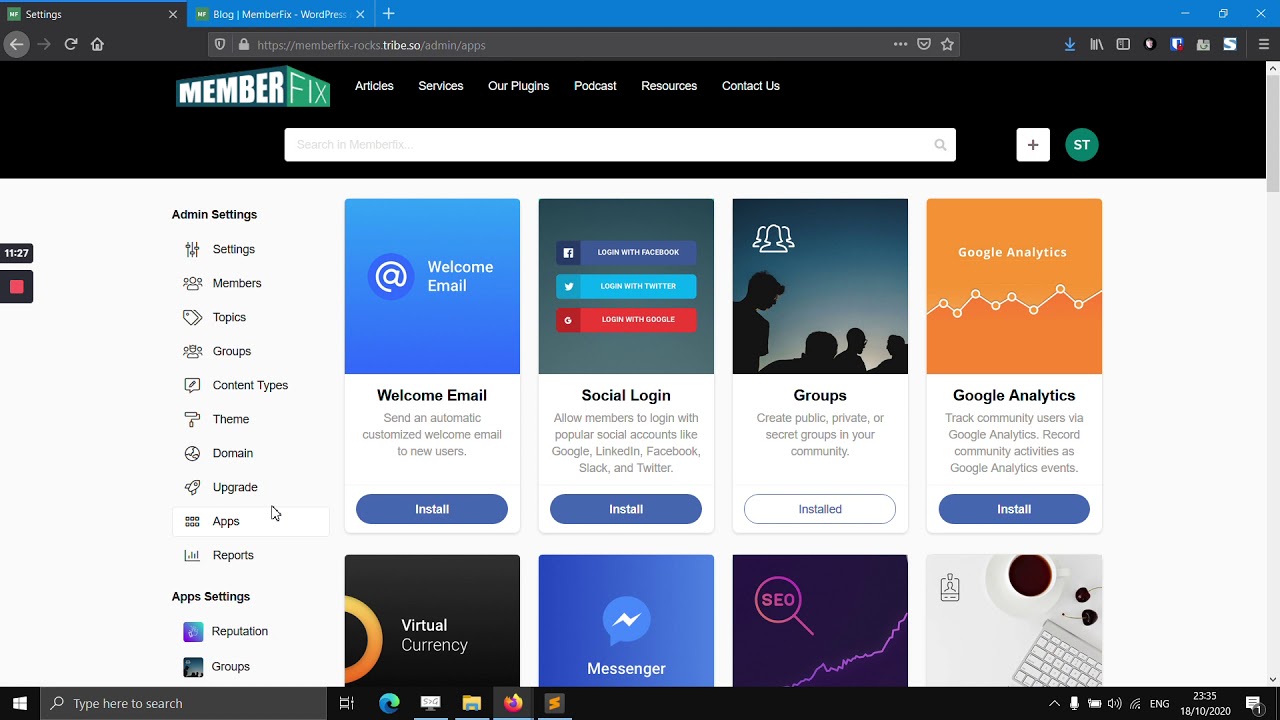Image resolution: width=1280 pixels, height=720 pixels.
Task: Open Firefox hamburger menu
Action: click(1263, 44)
